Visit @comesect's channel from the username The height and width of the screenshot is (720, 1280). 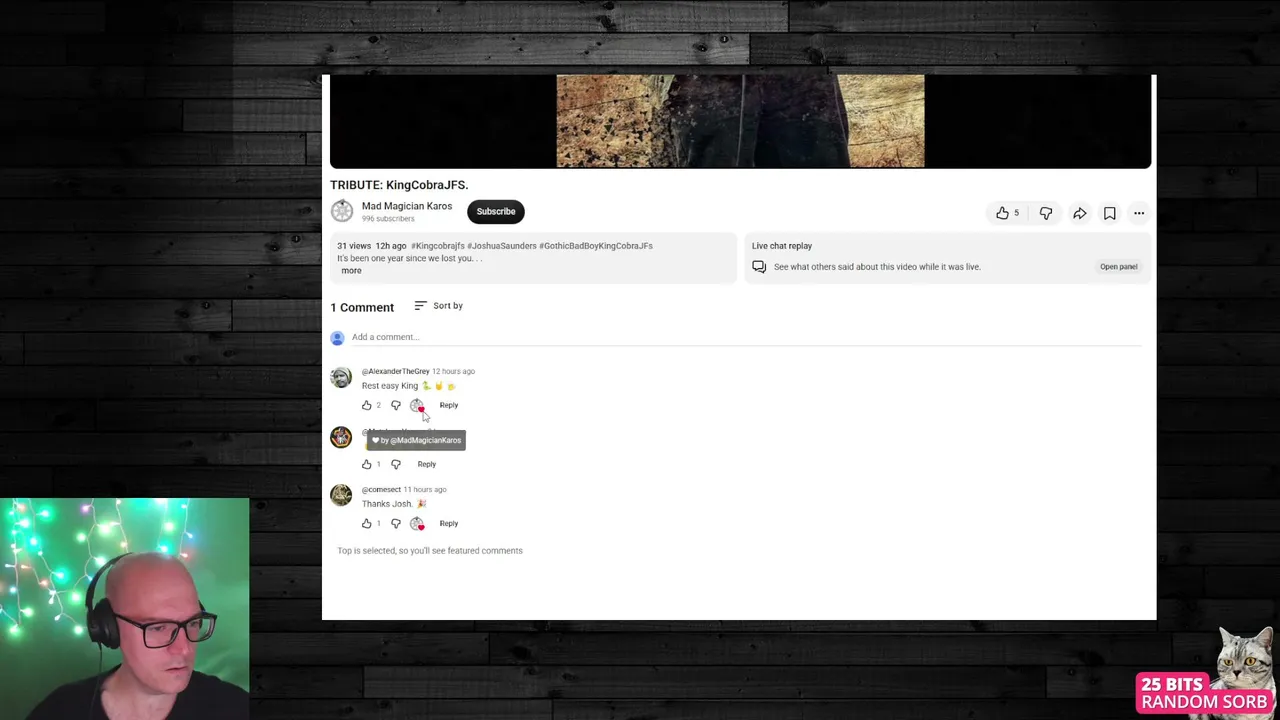(x=381, y=490)
